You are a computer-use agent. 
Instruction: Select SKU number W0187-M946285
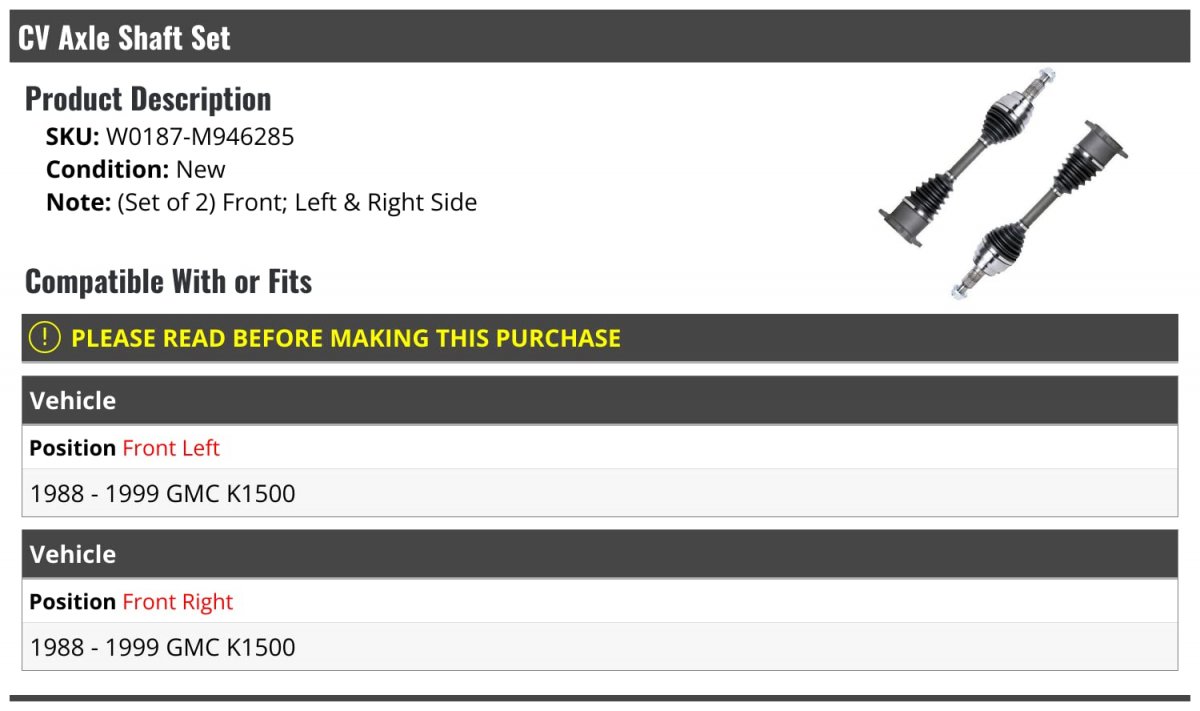coord(200,137)
